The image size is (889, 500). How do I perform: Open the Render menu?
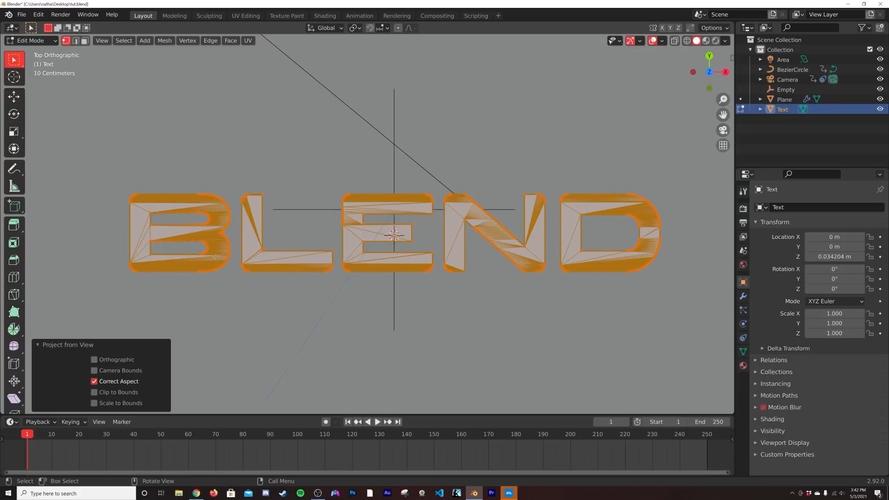pyautogui.click(x=61, y=15)
